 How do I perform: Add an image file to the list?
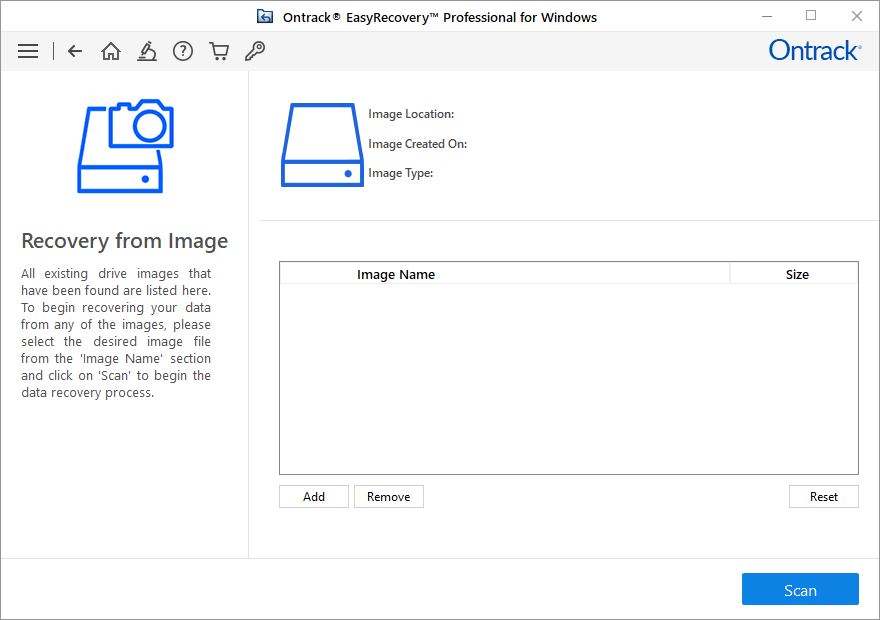pyautogui.click(x=314, y=497)
